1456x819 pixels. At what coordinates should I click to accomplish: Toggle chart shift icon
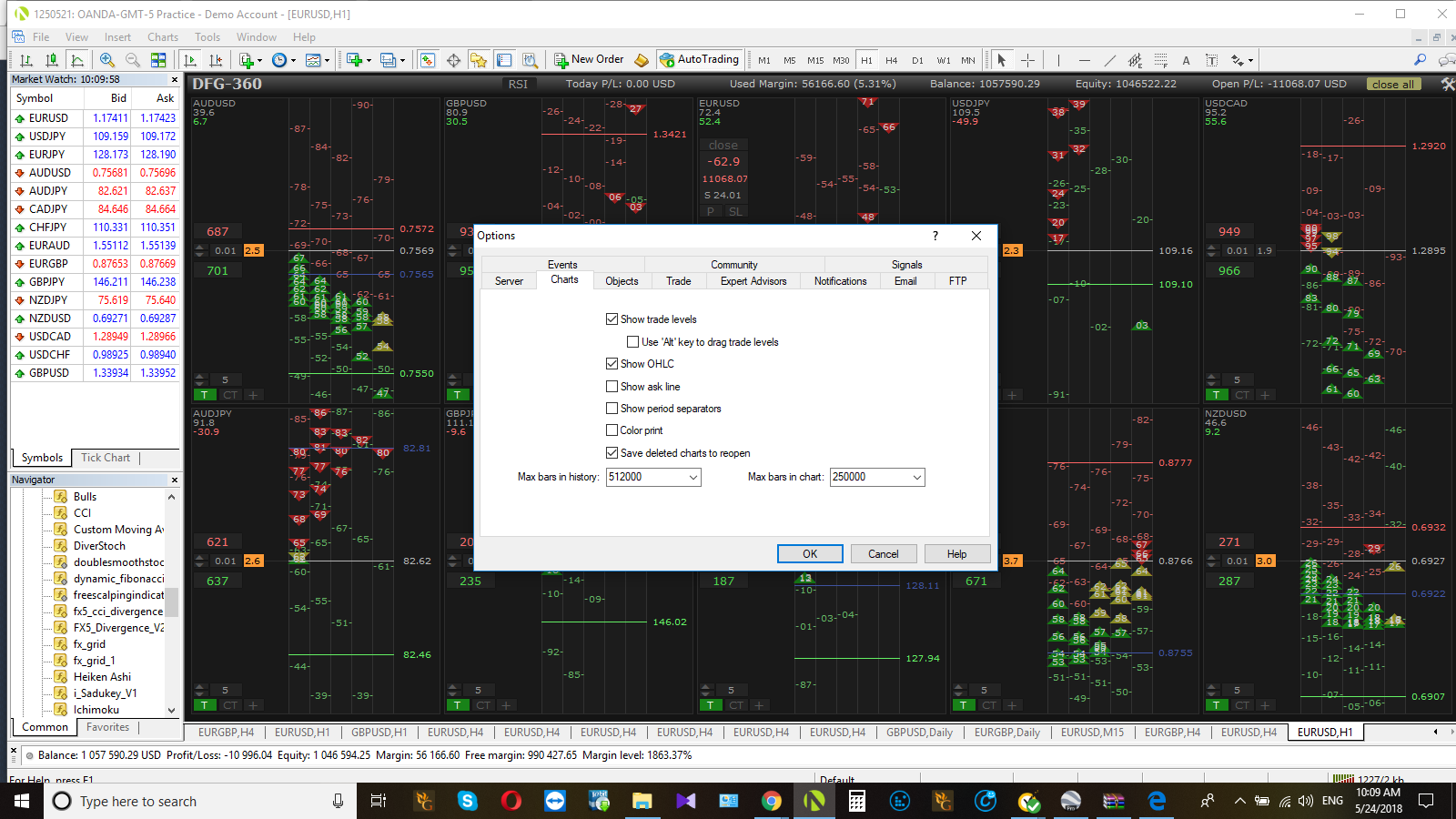[216, 60]
